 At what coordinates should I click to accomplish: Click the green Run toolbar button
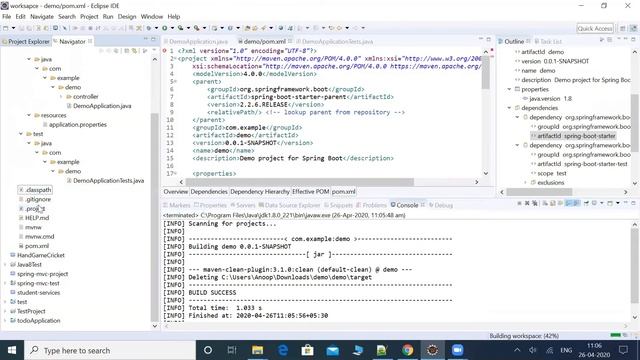164,28
